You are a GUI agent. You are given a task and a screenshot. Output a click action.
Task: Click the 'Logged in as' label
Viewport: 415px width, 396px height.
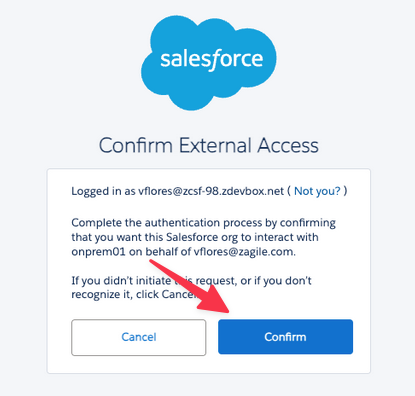coord(103,191)
